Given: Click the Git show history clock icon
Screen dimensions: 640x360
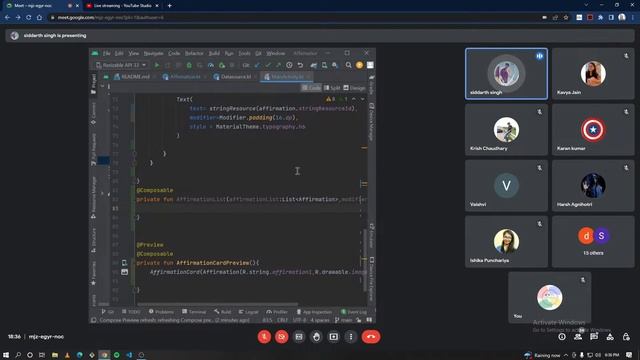Looking at the screenshot, I should (x=289, y=65).
